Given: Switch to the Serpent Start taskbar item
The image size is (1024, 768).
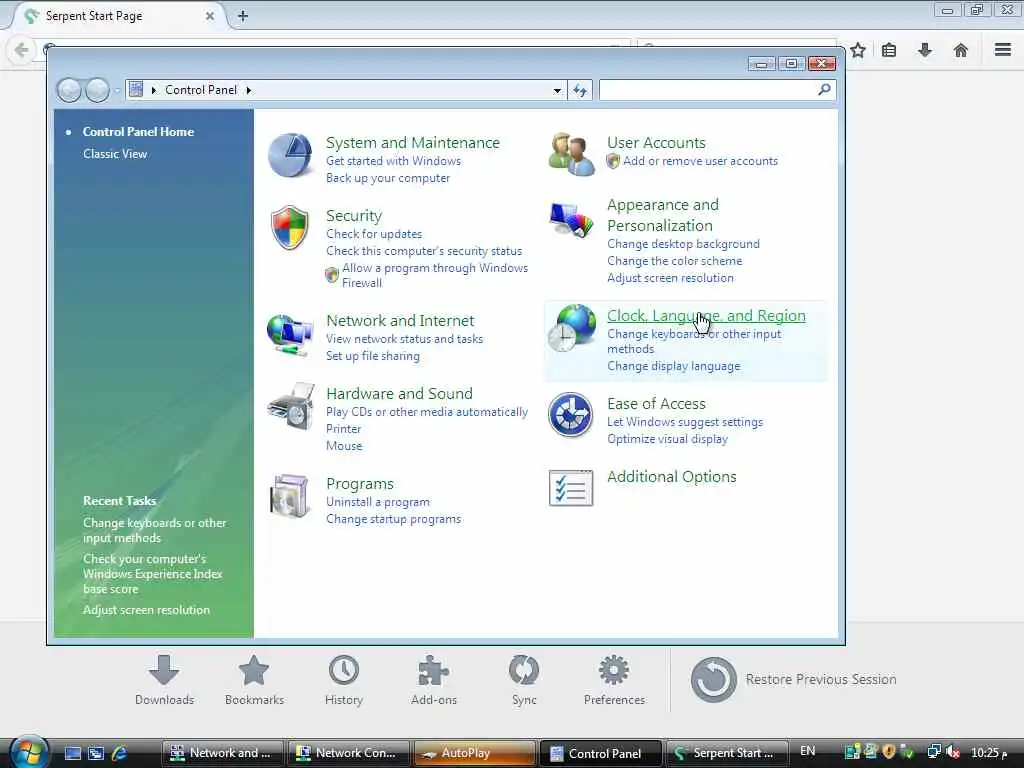Looking at the screenshot, I should click(x=727, y=753).
